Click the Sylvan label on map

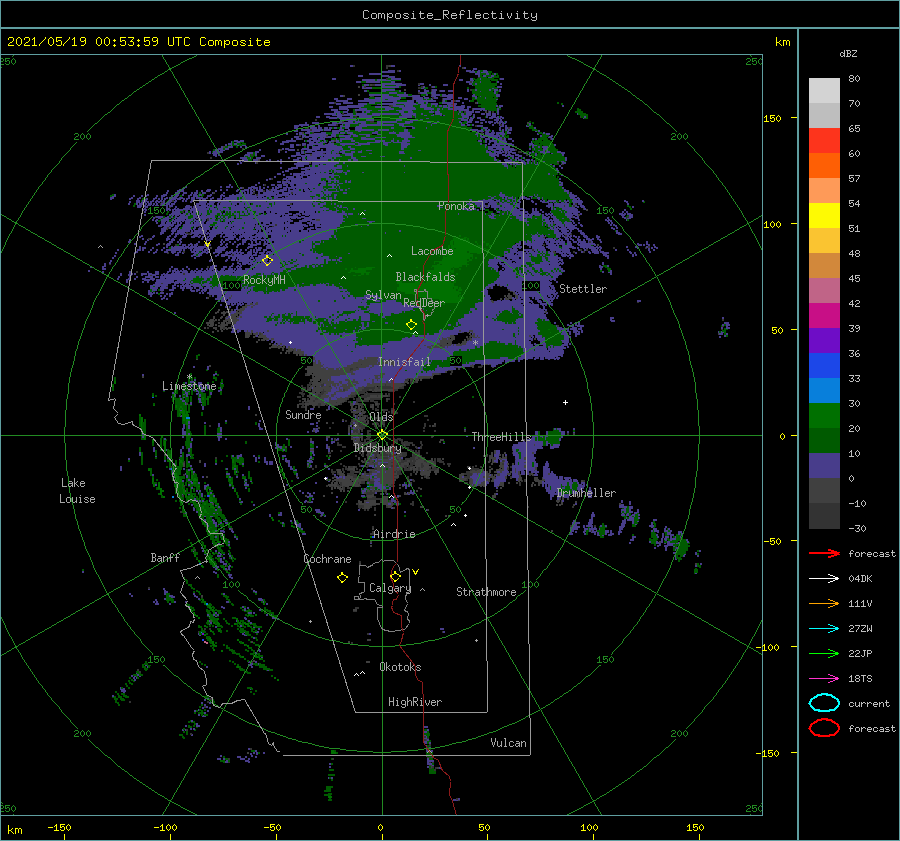[x=383, y=295]
